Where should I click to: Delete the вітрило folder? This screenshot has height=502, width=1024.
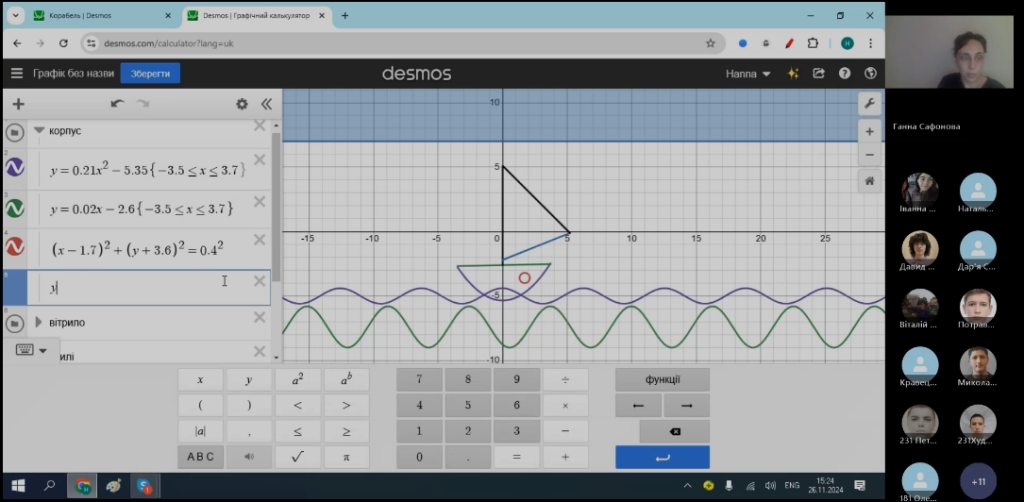coord(259,317)
